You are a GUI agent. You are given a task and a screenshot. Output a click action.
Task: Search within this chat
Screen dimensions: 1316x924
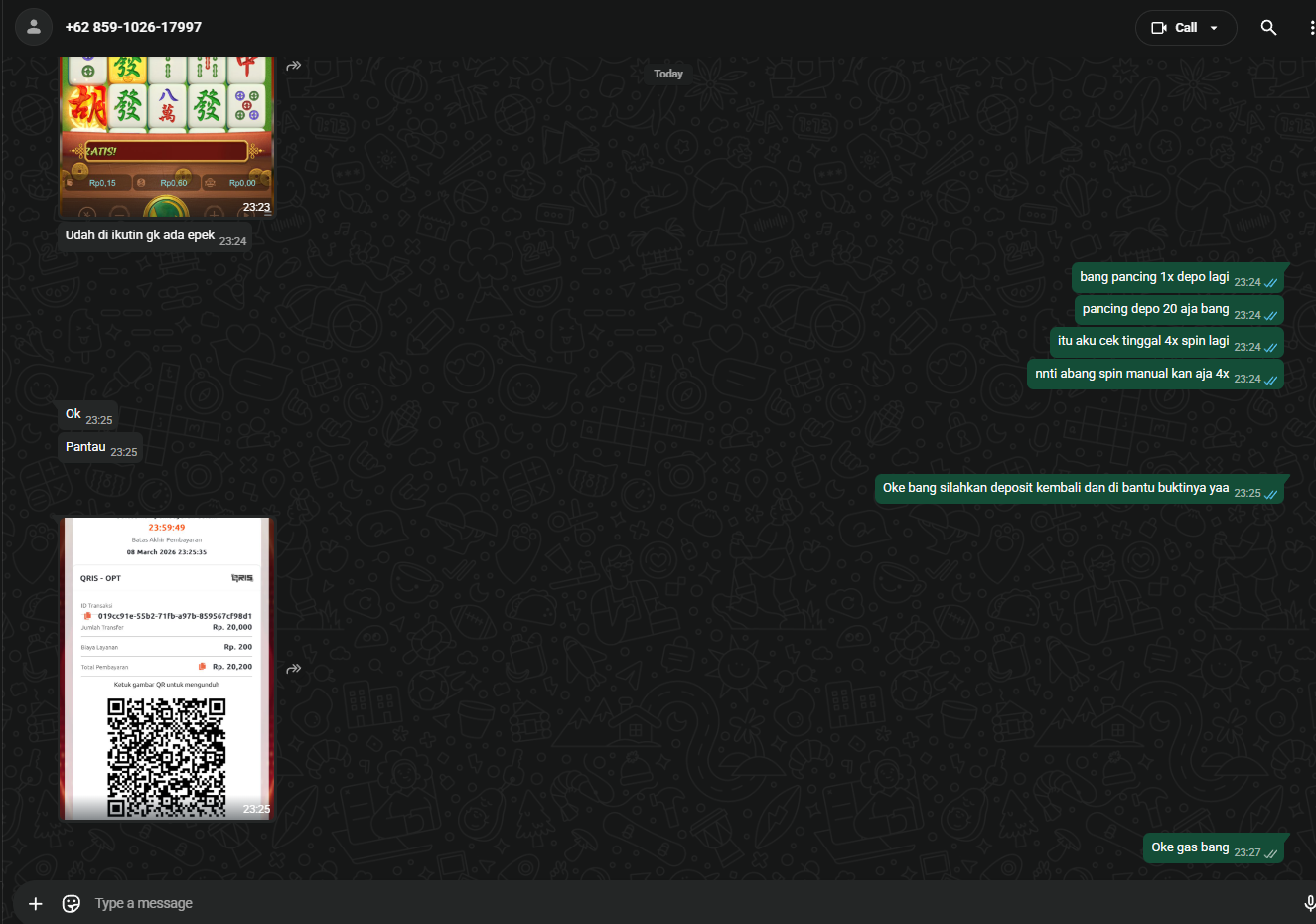1268,28
